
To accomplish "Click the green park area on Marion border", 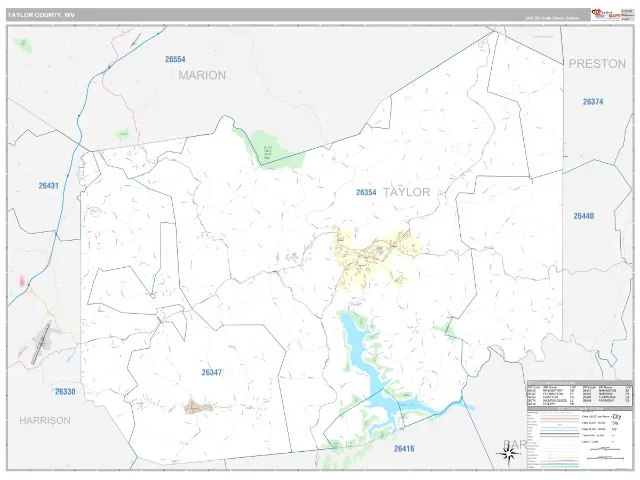I will pyautogui.click(x=271, y=150).
